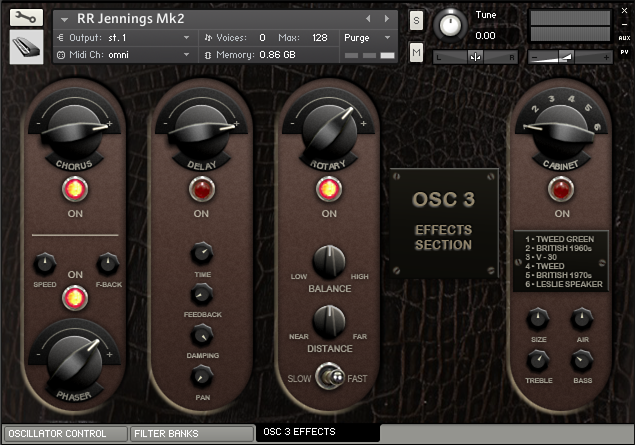The width and height of the screenshot is (635, 445).
Task: Click the '1 • TWEED GREEN' list entry
Action: [x=560, y=239]
